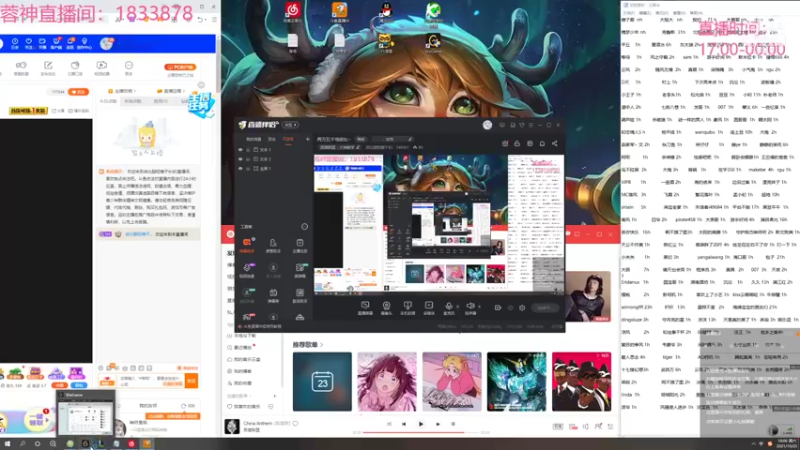This screenshot has height=450, width=800.
Task: Open user avatar in browser blue header
Action: tap(106, 44)
